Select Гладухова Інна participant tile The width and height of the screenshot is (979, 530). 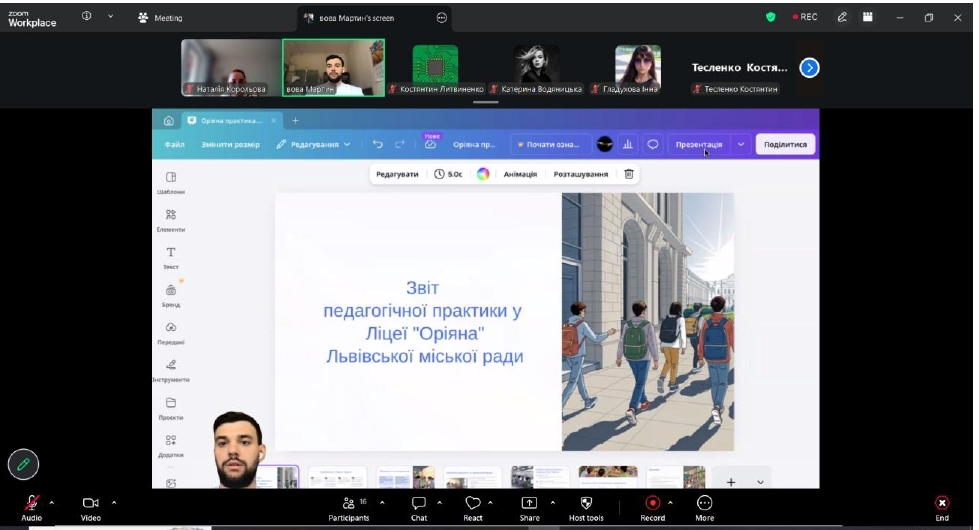pos(637,69)
